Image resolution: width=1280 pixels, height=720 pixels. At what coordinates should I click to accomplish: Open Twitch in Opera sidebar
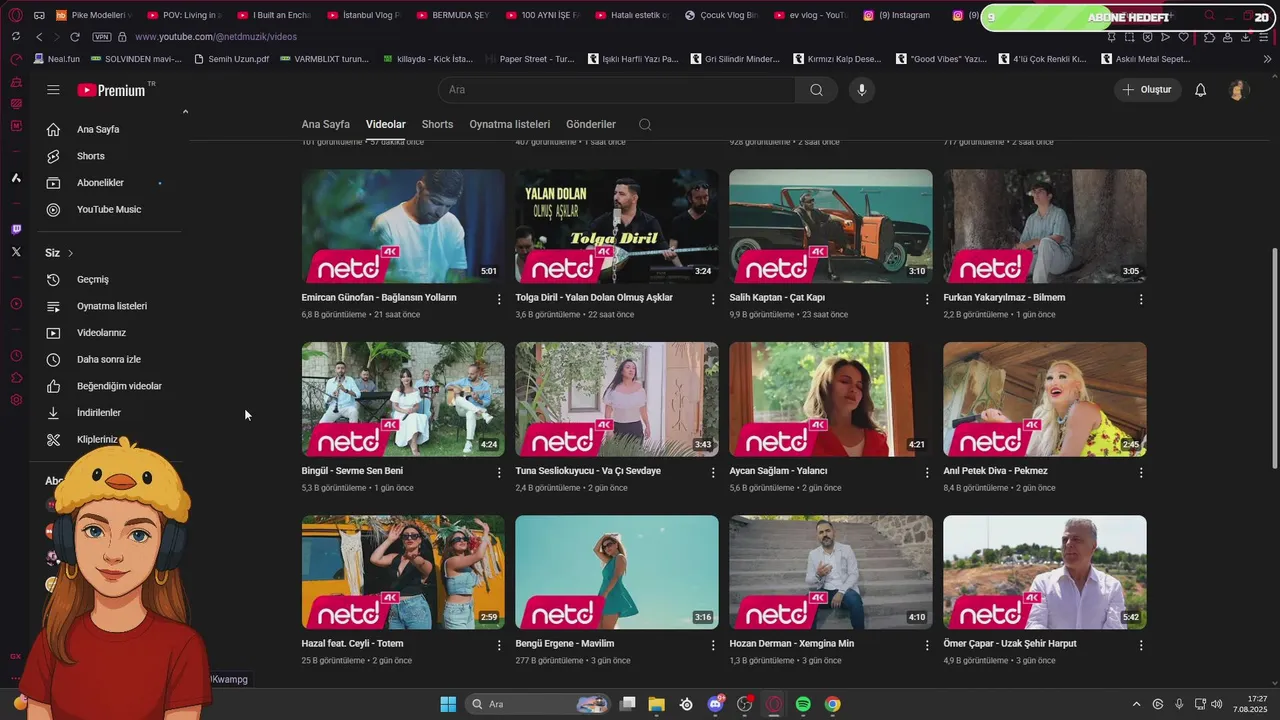(16, 229)
